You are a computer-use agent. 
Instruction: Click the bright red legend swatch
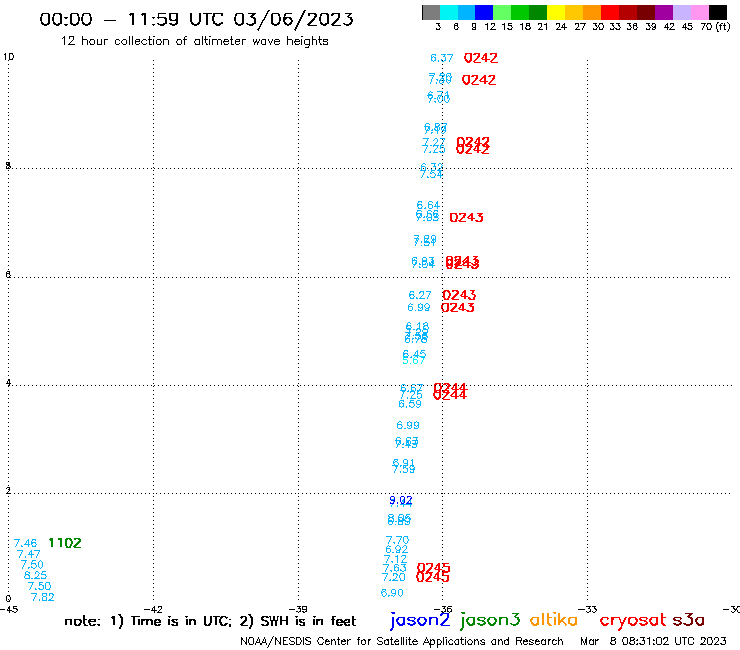610,12
